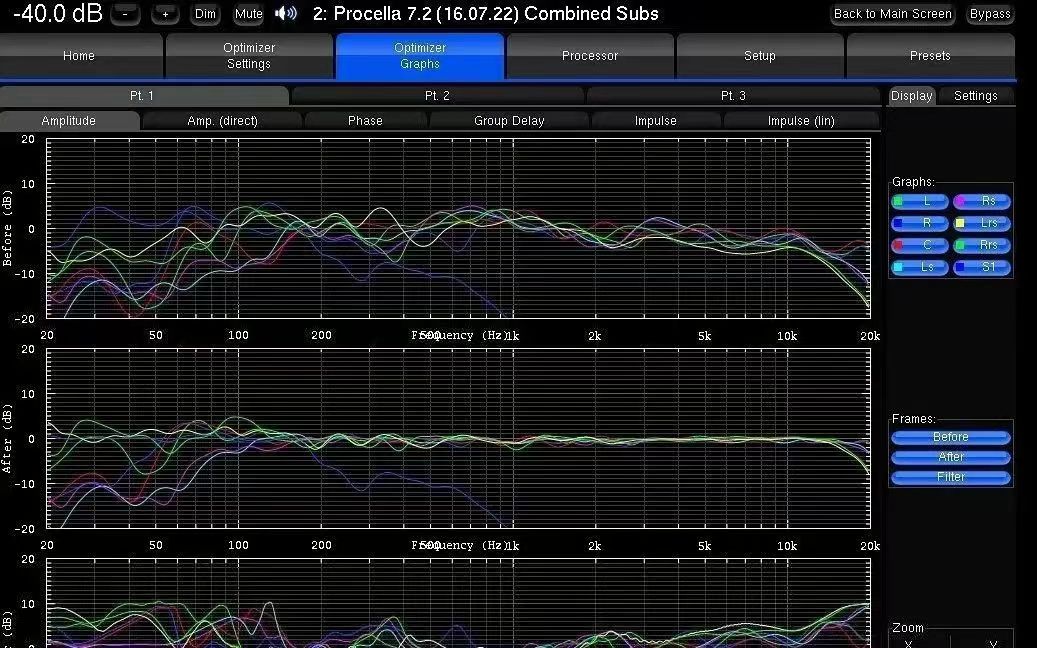The image size is (1037, 648).
Task: Decrease volume with the minus button
Action: pyautogui.click(x=125, y=14)
